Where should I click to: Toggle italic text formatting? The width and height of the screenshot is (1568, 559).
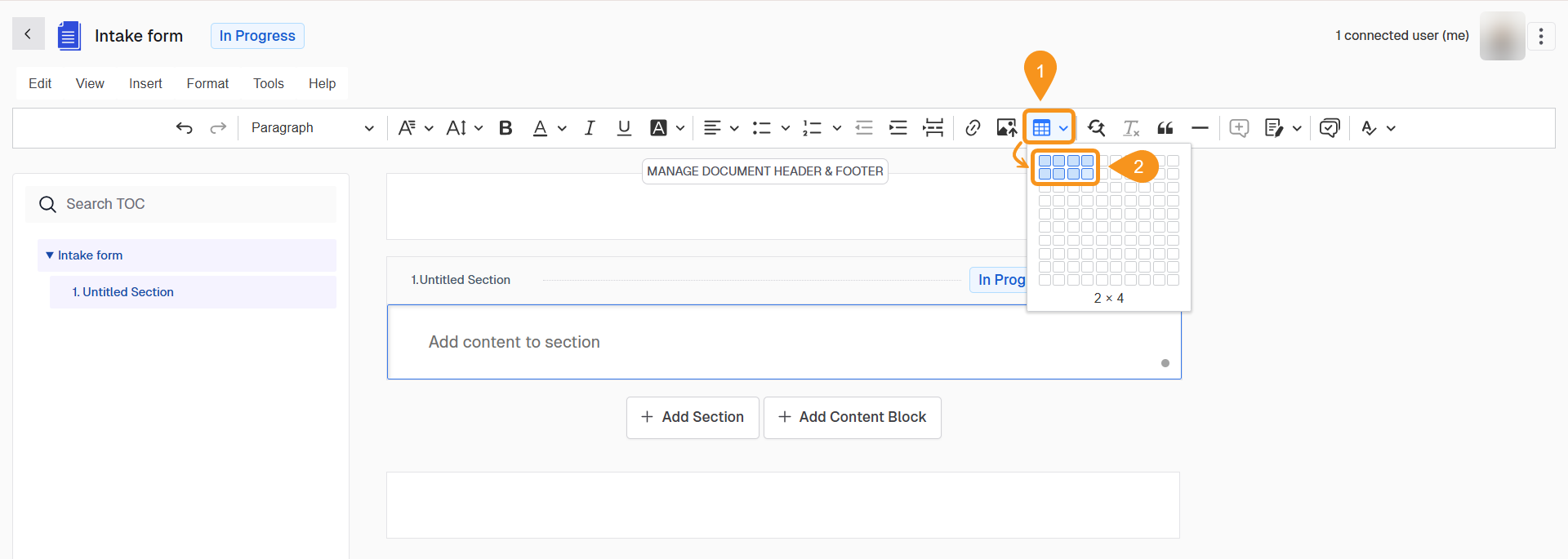point(590,128)
